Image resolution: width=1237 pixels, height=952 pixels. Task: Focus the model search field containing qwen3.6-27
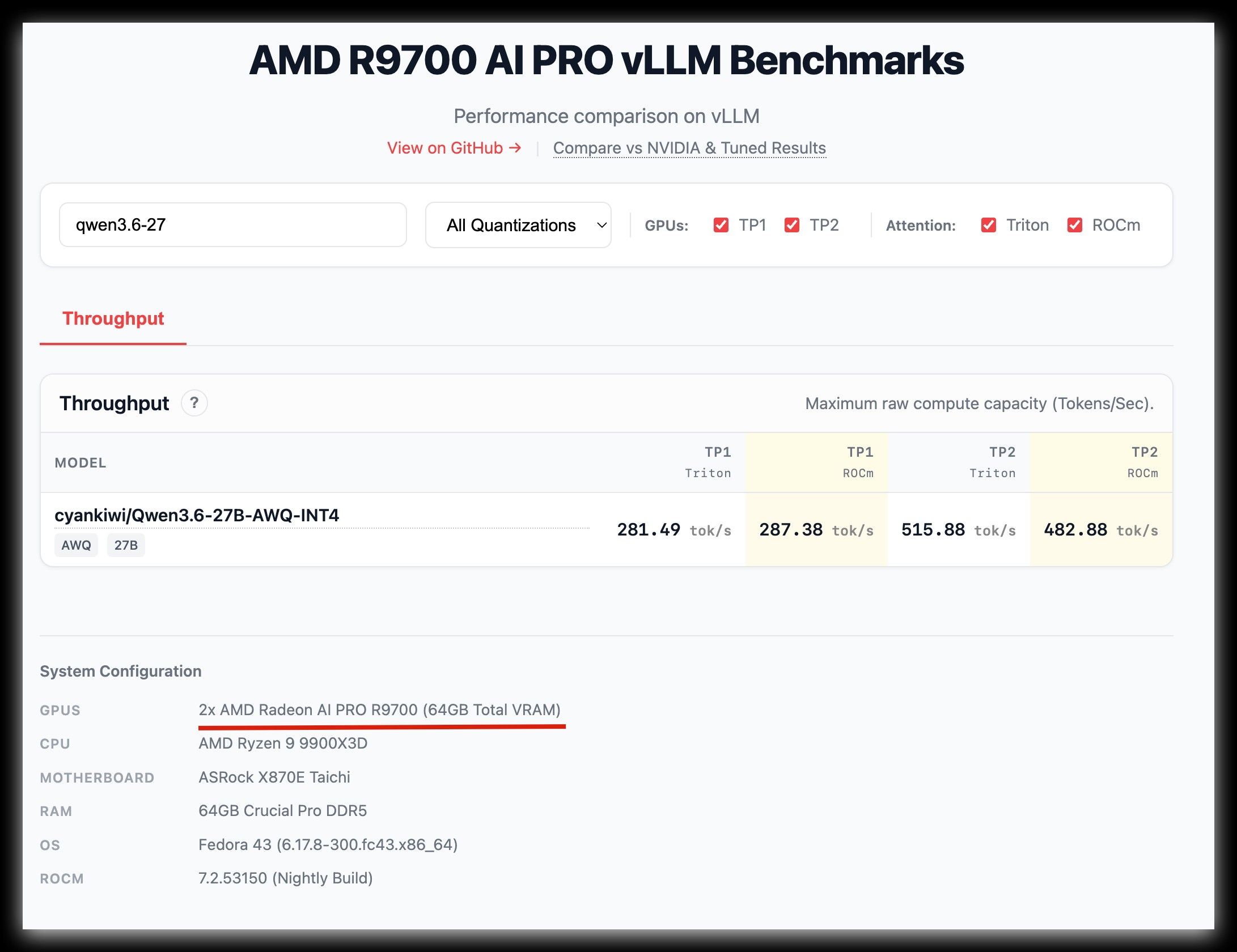tap(233, 225)
